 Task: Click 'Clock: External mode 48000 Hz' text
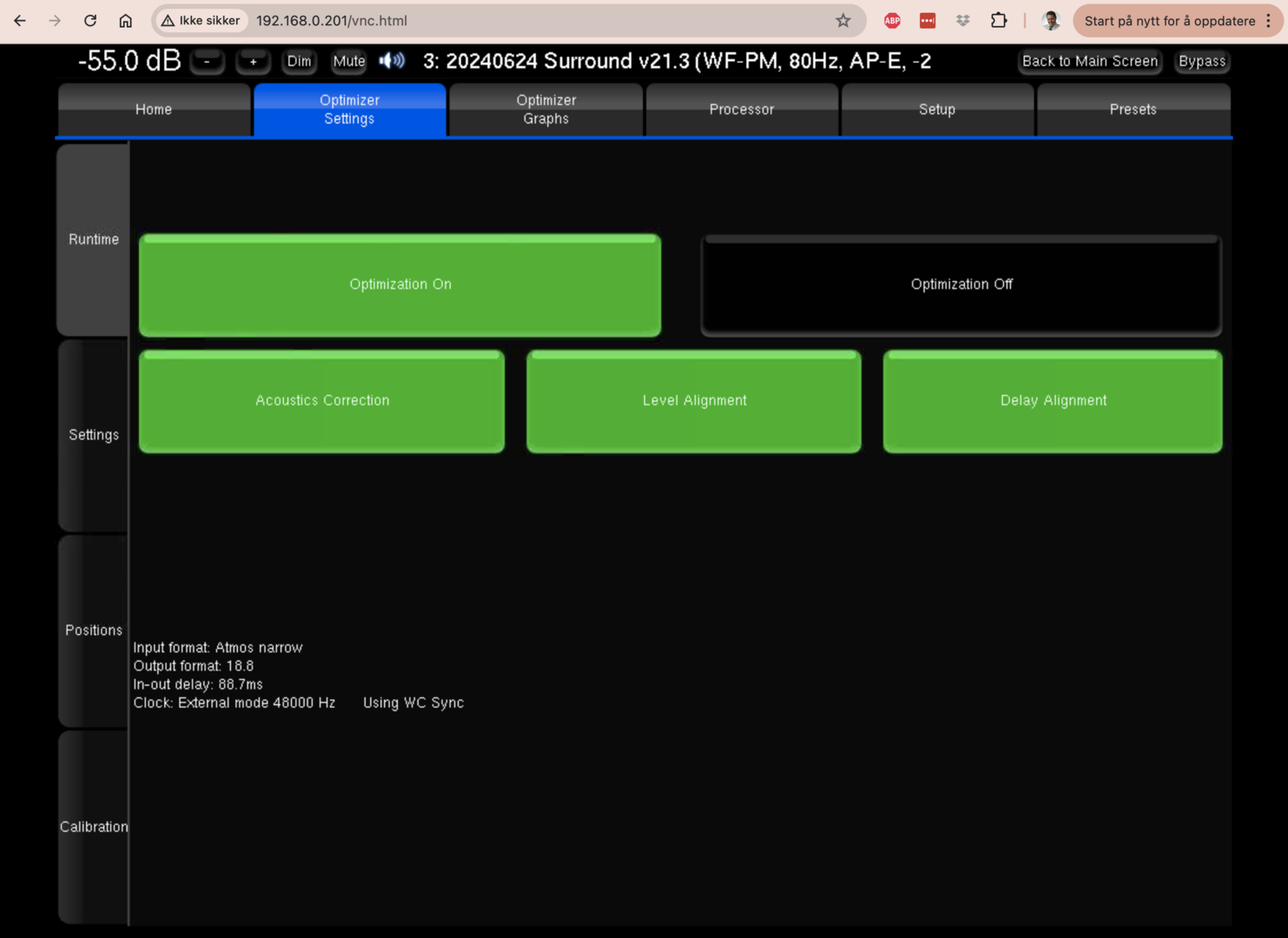point(234,703)
